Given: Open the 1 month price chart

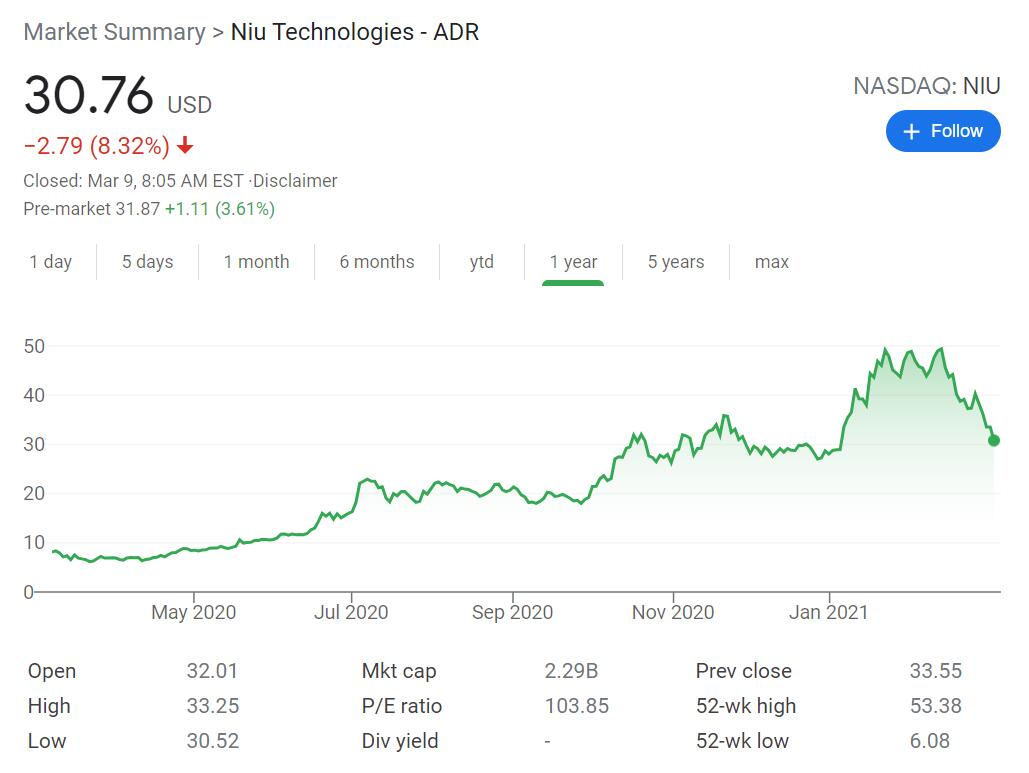Looking at the screenshot, I should click(x=257, y=262).
